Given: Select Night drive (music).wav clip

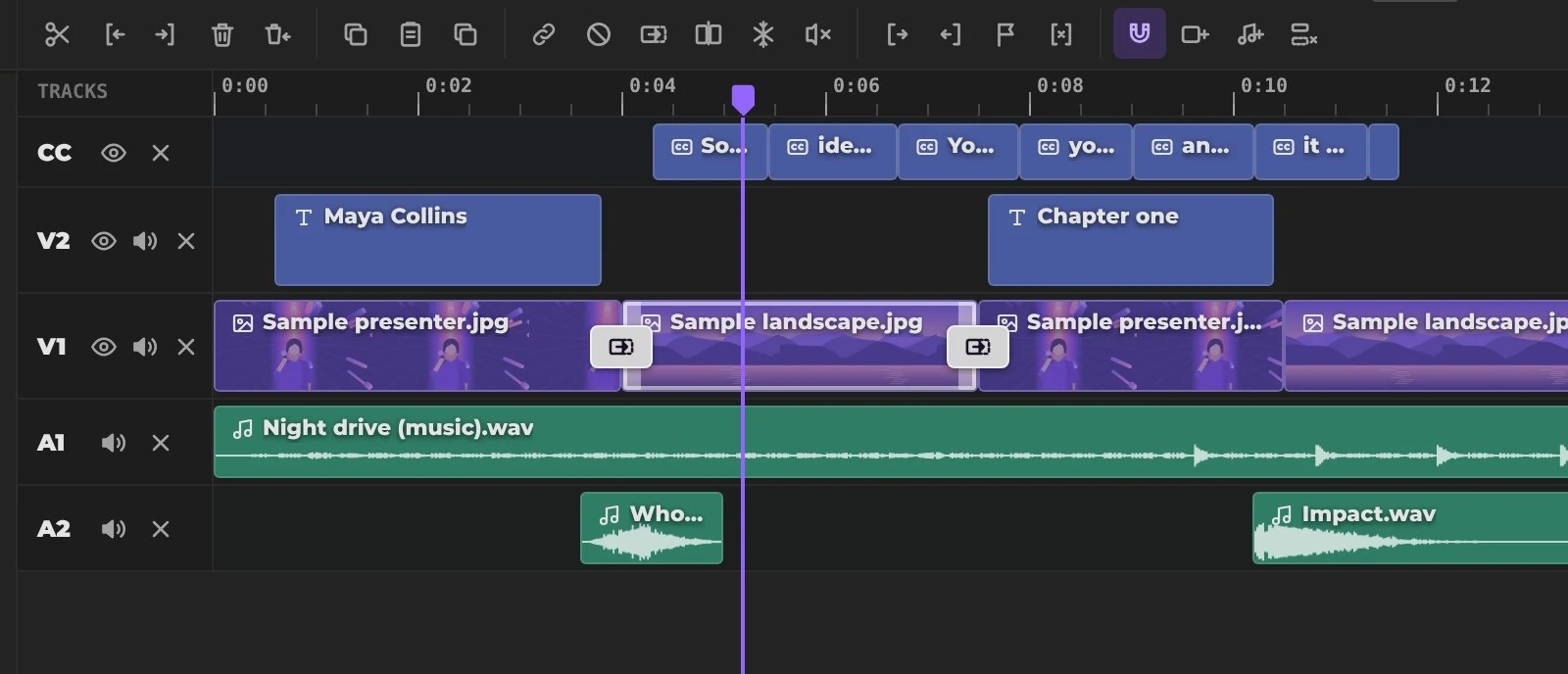Looking at the screenshot, I should (x=891, y=442).
